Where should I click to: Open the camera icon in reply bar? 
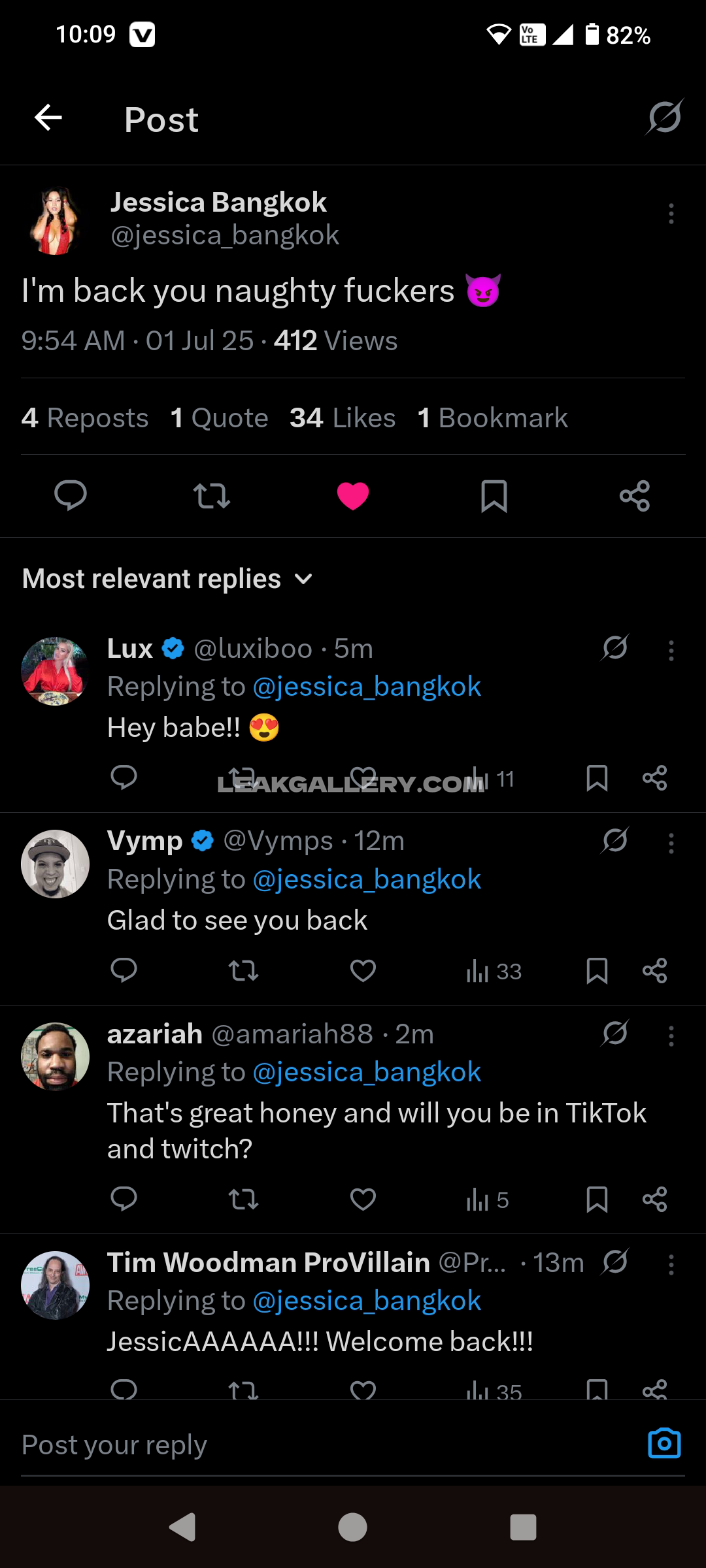pos(664,1443)
